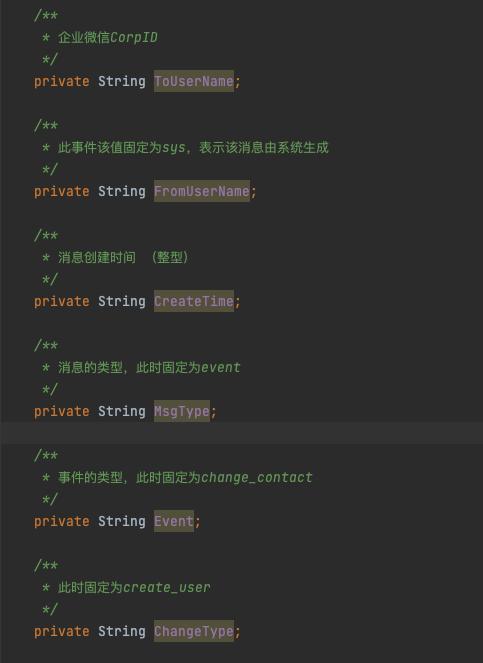Click private keyword before ToUserName

point(62,81)
